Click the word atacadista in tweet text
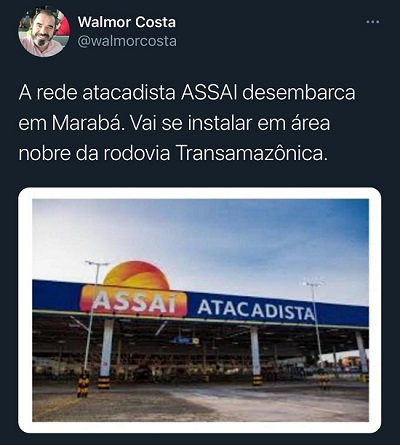Screen dimensions: 400x445 (x=129, y=93)
